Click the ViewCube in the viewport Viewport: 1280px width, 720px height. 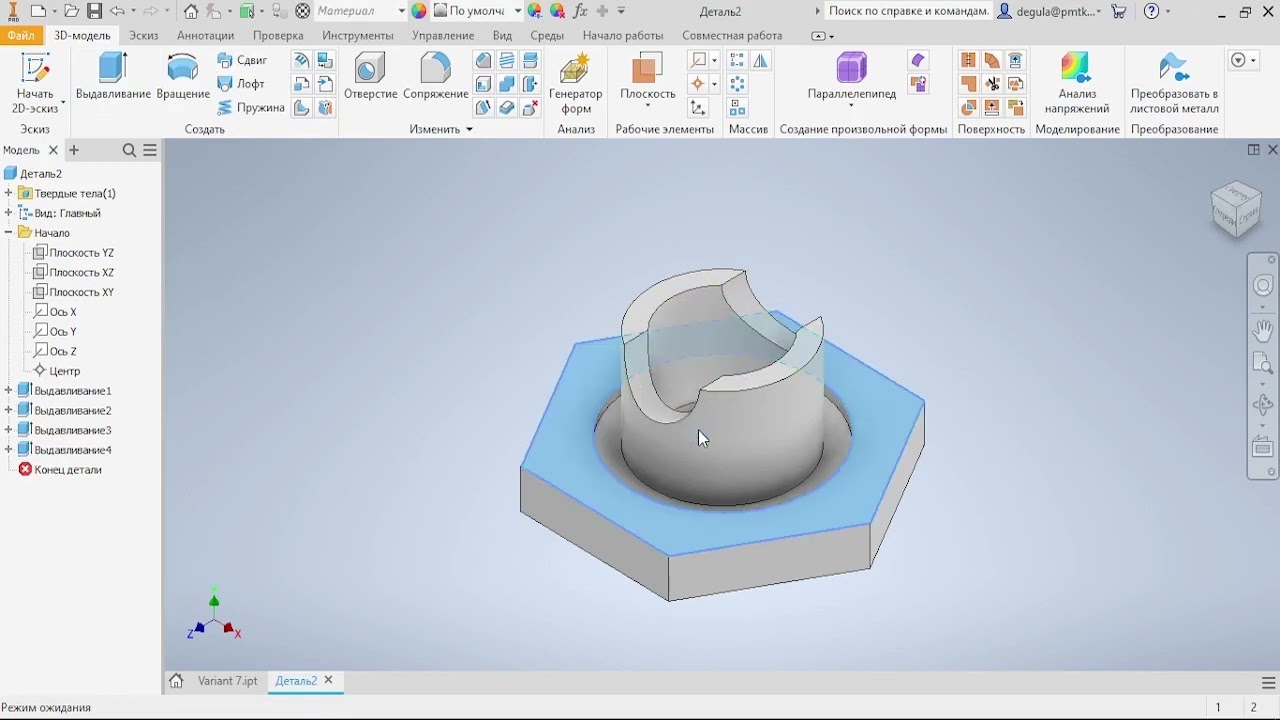(x=1237, y=209)
